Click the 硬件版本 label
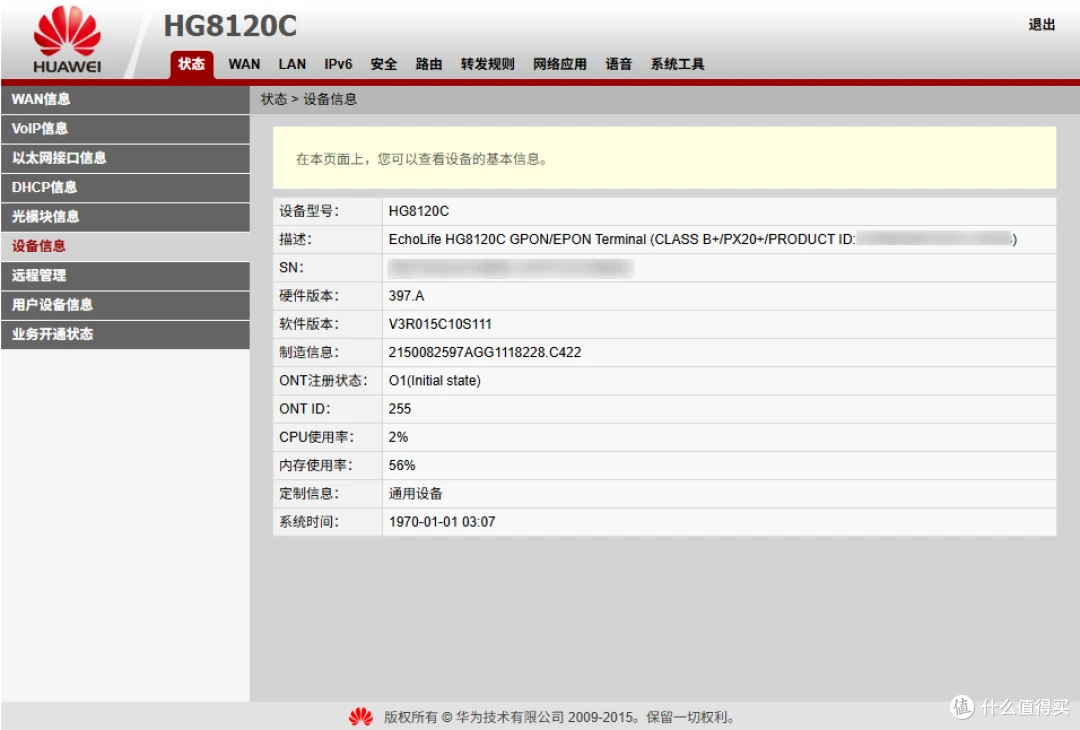Viewport: 1080px width, 730px height. (309, 296)
